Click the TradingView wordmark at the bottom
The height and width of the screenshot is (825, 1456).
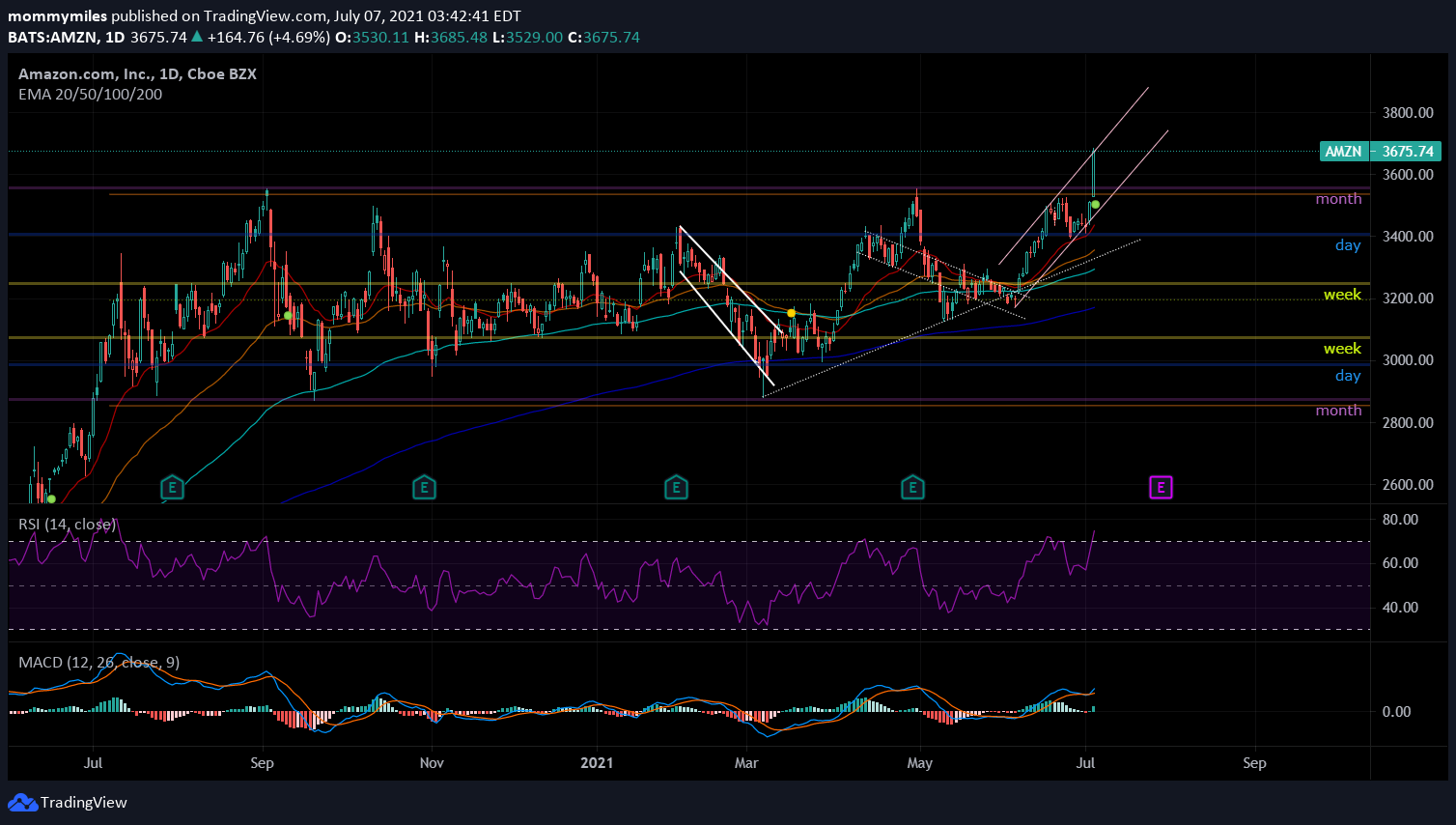pyautogui.click(x=84, y=803)
